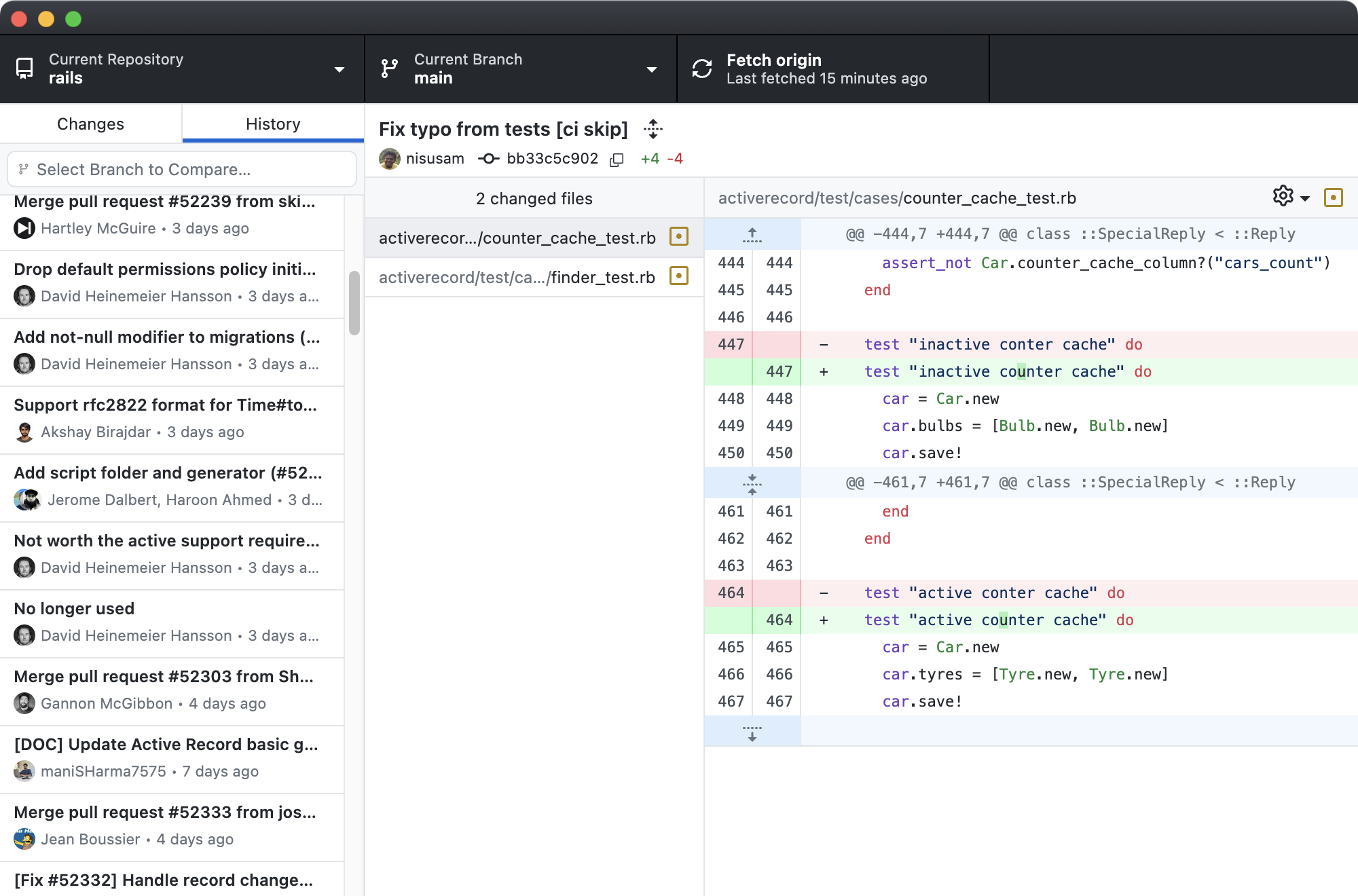Click the modified indicator next to counter_cache_test.rb

click(678, 237)
